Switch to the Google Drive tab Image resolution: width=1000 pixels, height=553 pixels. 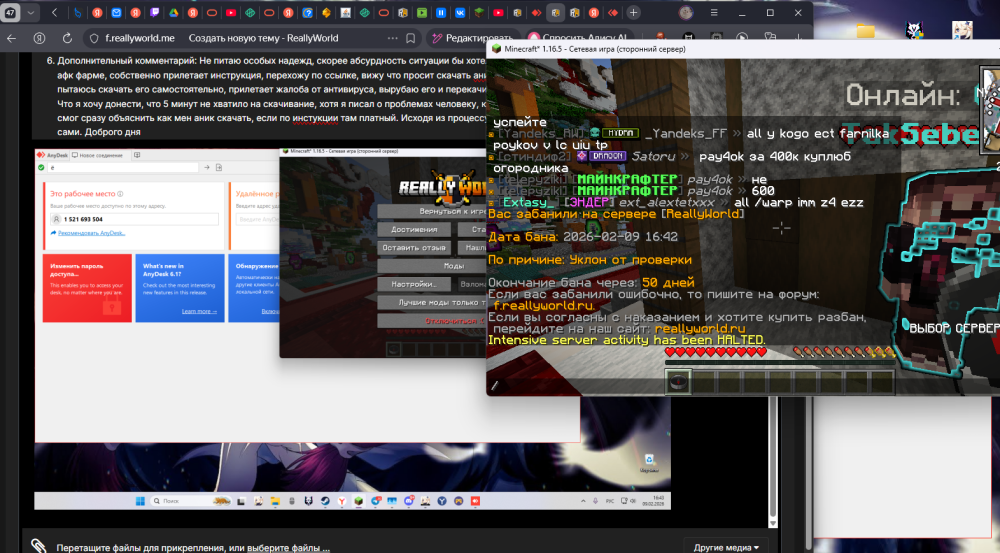(x=173, y=13)
